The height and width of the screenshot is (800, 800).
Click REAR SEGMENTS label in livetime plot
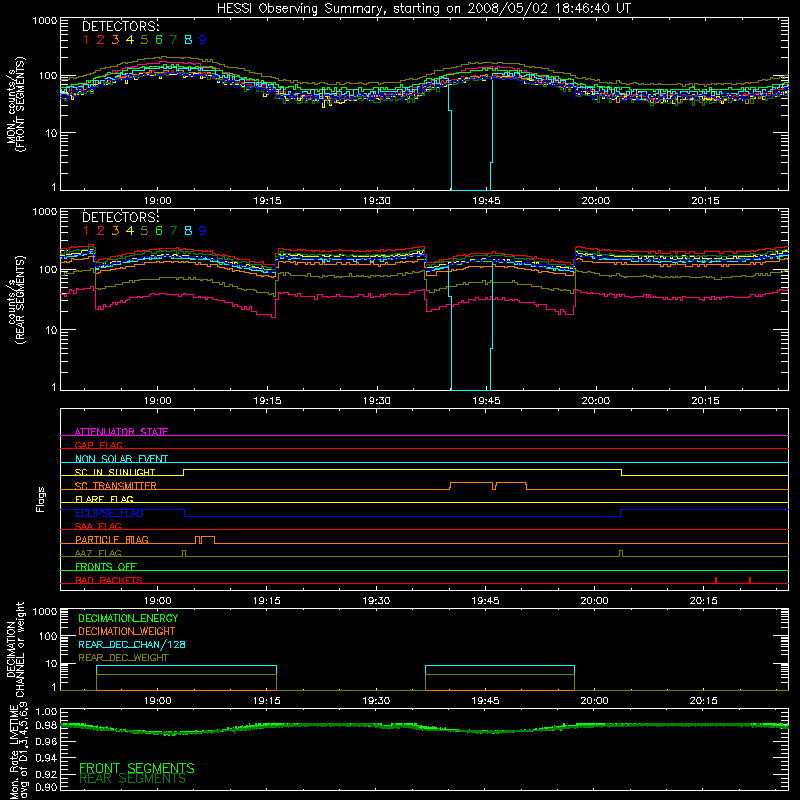click(x=132, y=779)
